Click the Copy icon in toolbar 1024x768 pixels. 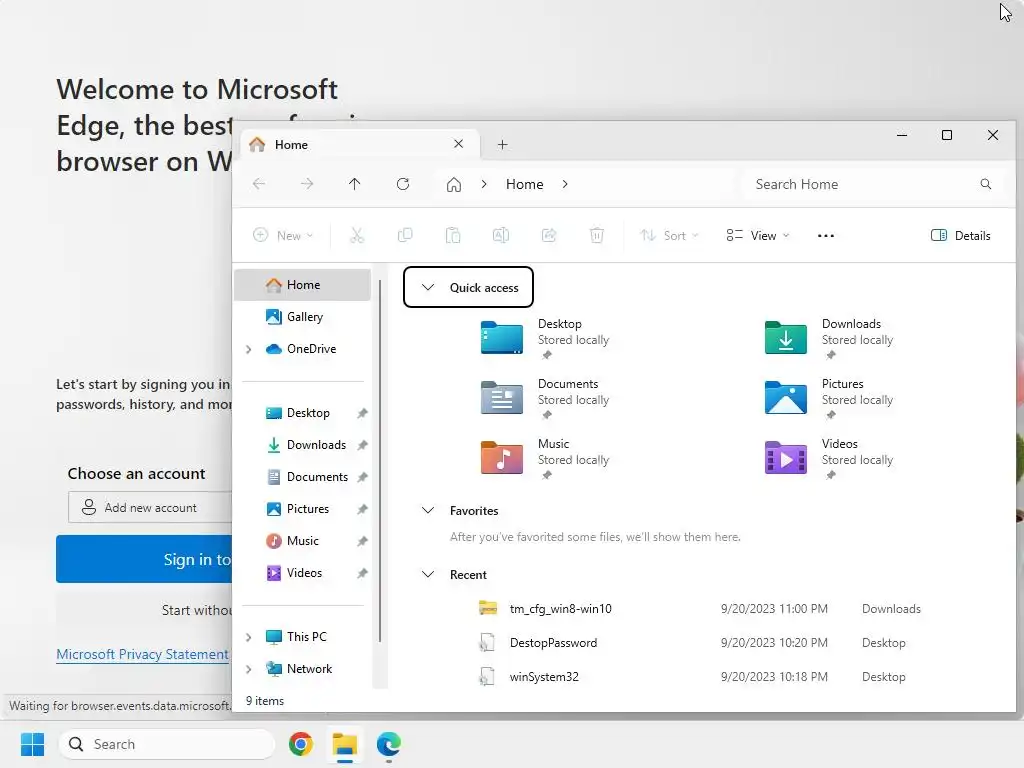tap(405, 235)
